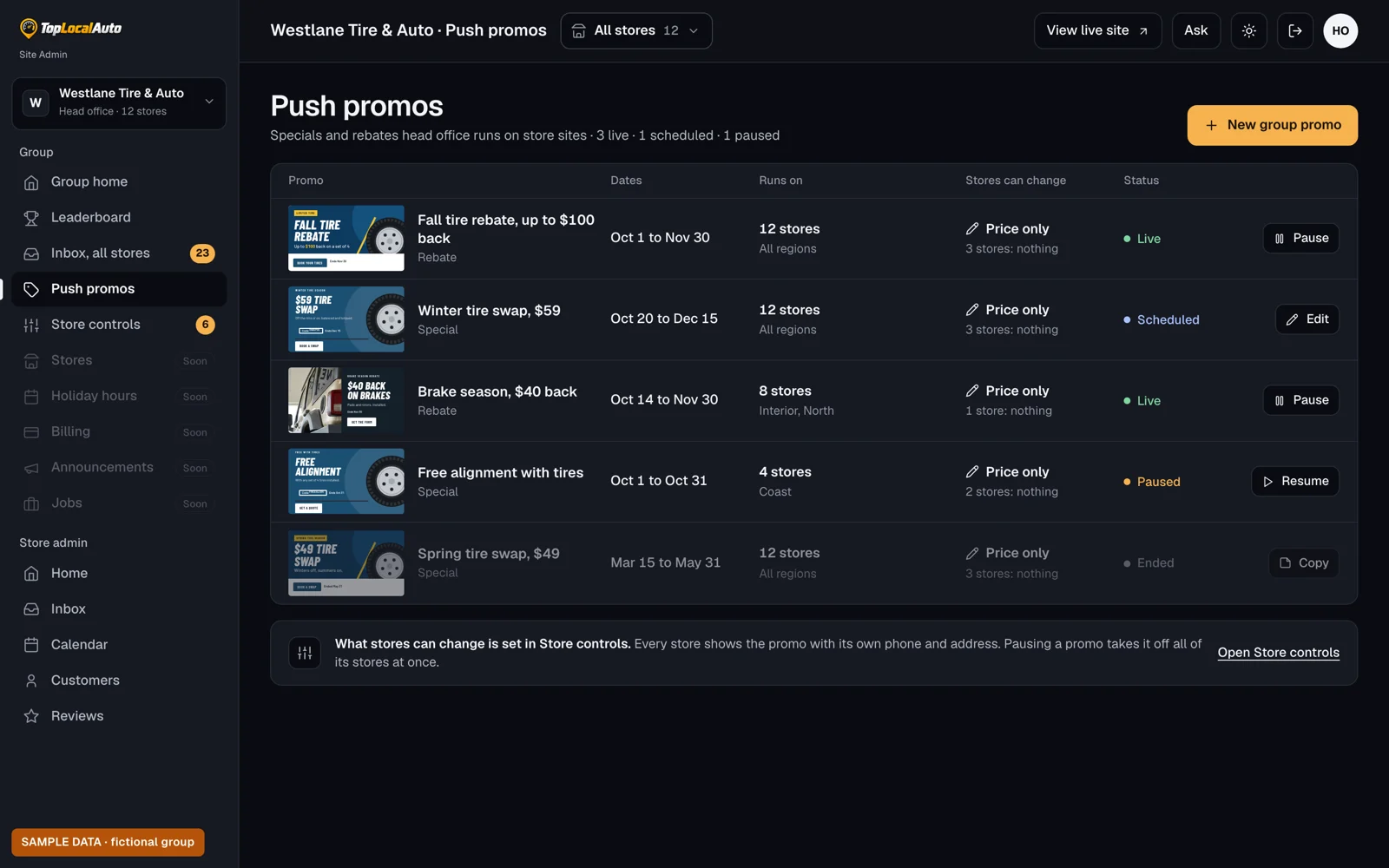Image resolution: width=1389 pixels, height=868 pixels.
Task: Click the Oct 14 to Nov 30 dates cell
Action: tap(664, 399)
